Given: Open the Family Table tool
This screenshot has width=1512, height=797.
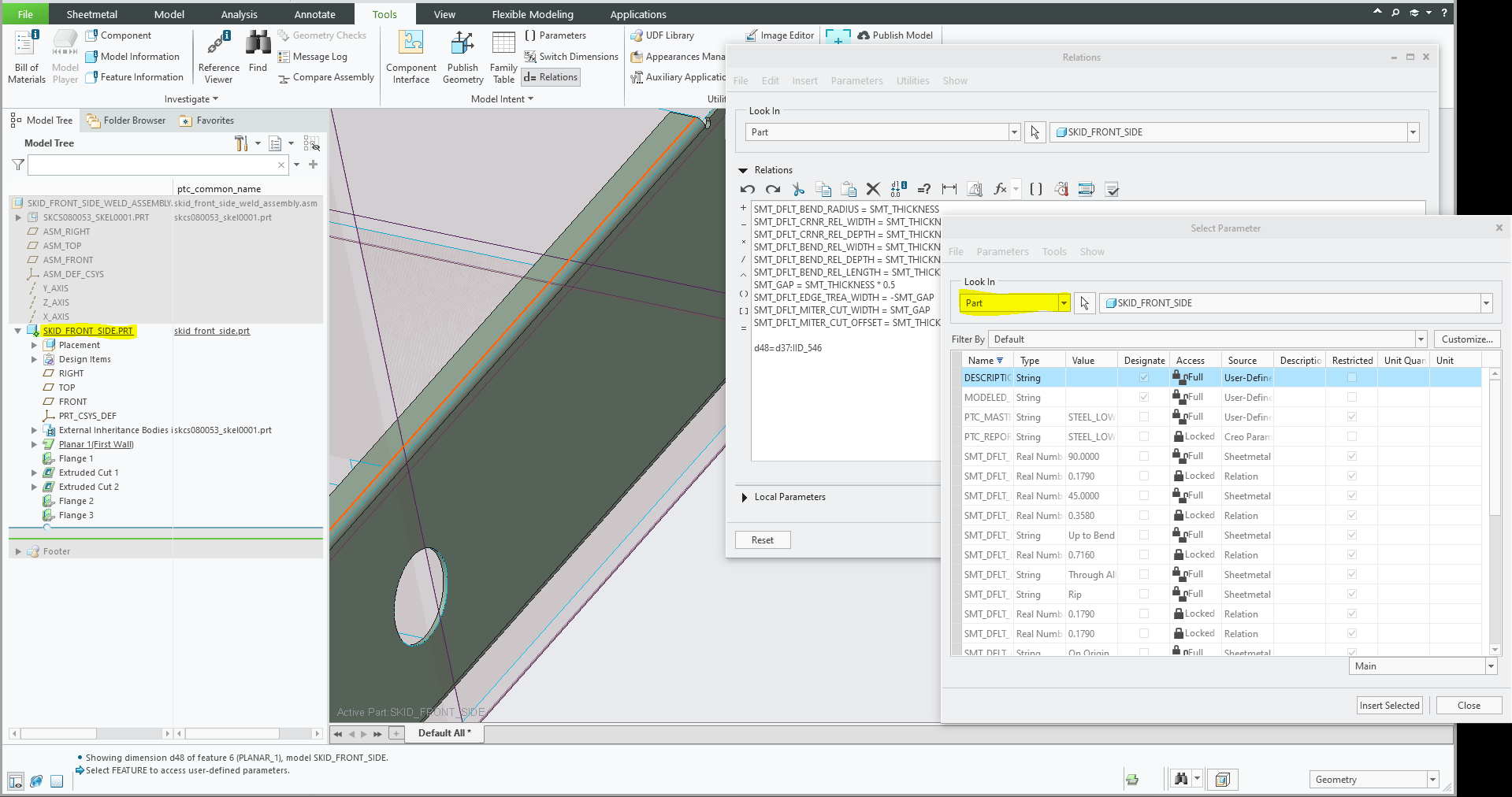Looking at the screenshot, I should [503, 55].
